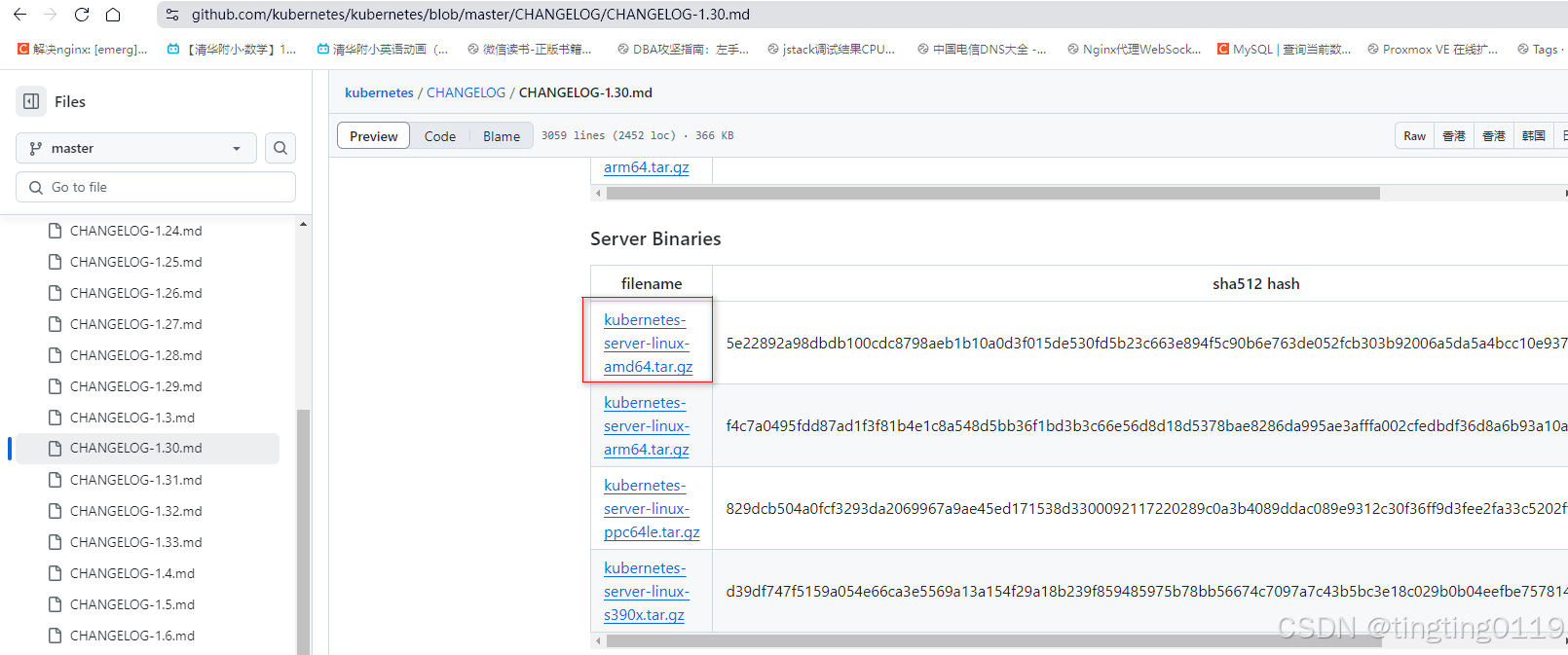
Task: Switch to Blame tab
Action: 502,136
